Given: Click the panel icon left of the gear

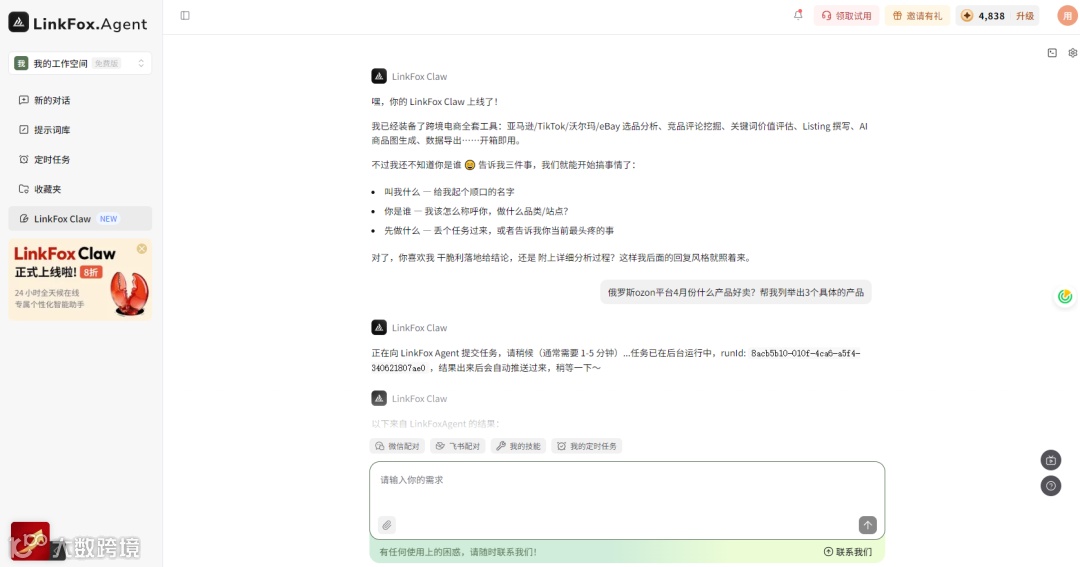Looking at the screenshot, I should click(1052, 53).
